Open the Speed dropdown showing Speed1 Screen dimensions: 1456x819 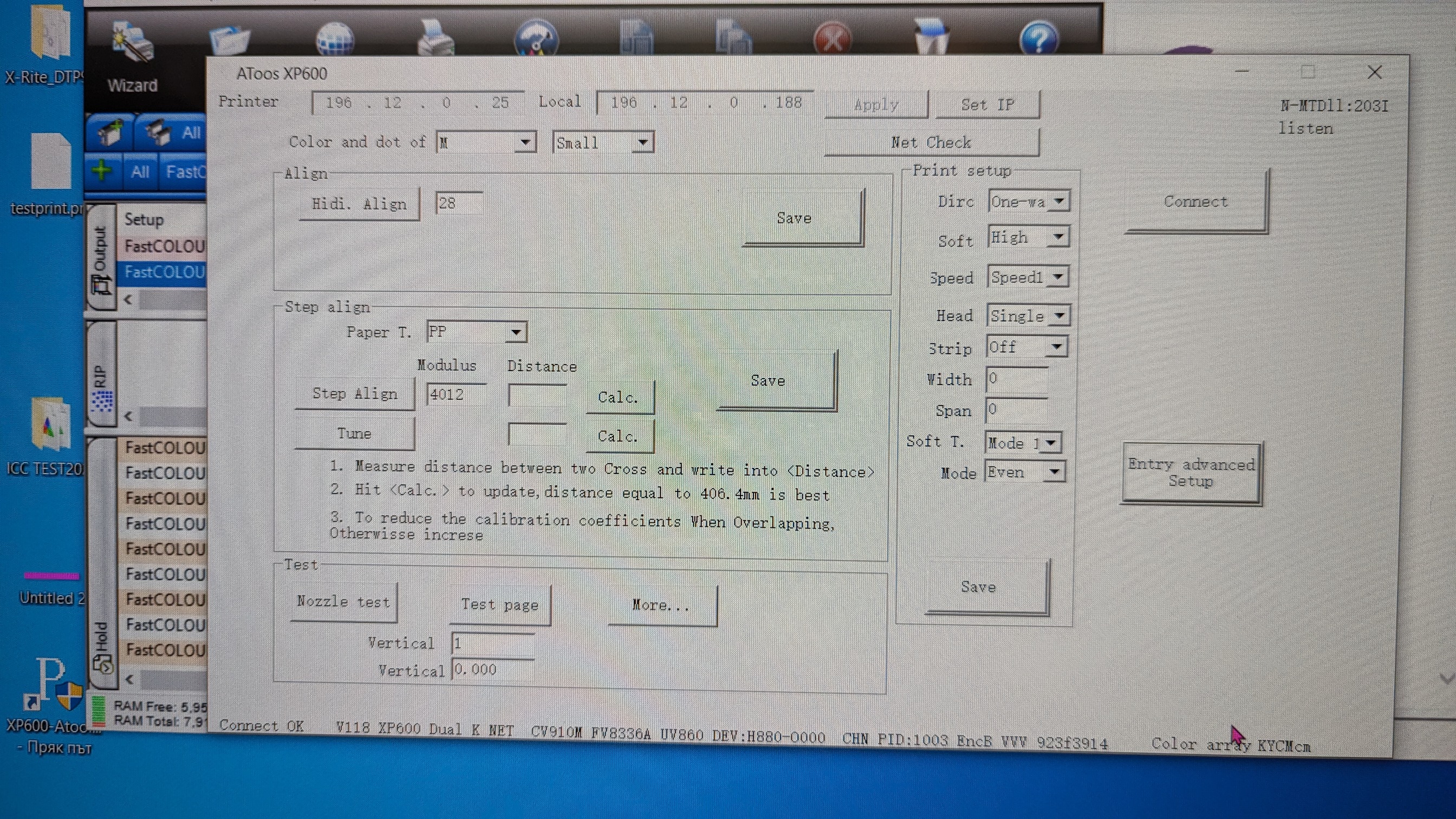pyautogui.click(x=1028, y=277)
